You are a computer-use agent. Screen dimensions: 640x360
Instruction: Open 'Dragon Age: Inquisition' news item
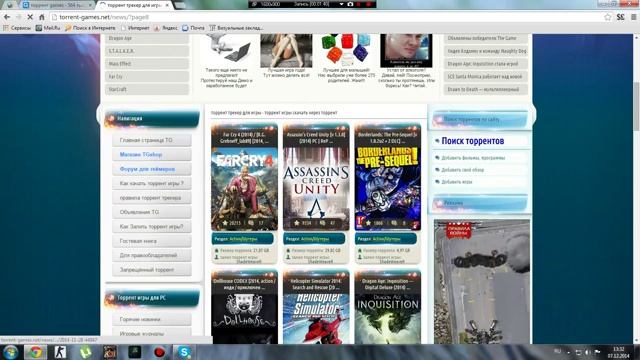point(486,64)
